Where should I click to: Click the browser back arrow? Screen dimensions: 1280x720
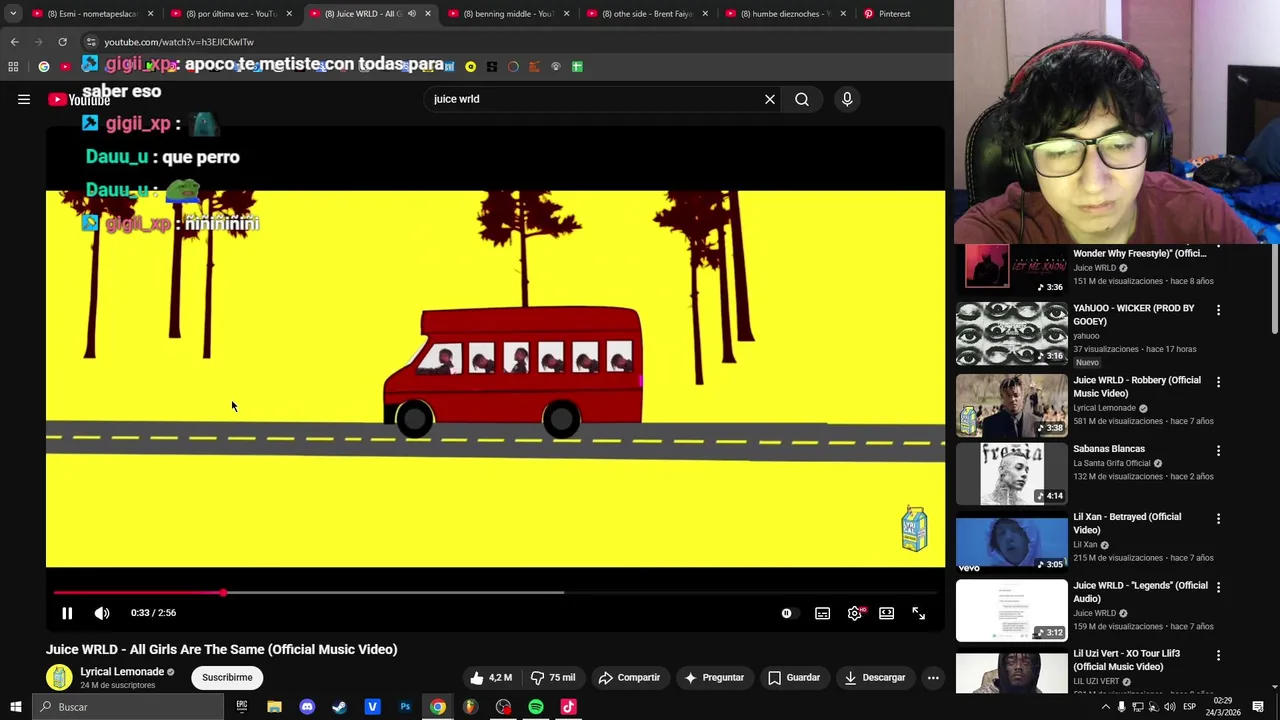click(14, 42)
